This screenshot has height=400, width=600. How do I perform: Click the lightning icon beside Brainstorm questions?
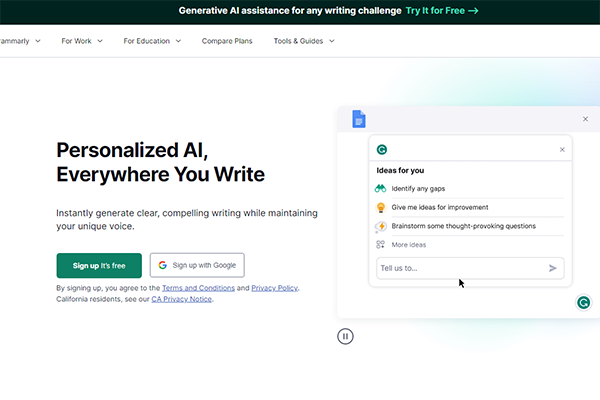[x=381, y=226]
